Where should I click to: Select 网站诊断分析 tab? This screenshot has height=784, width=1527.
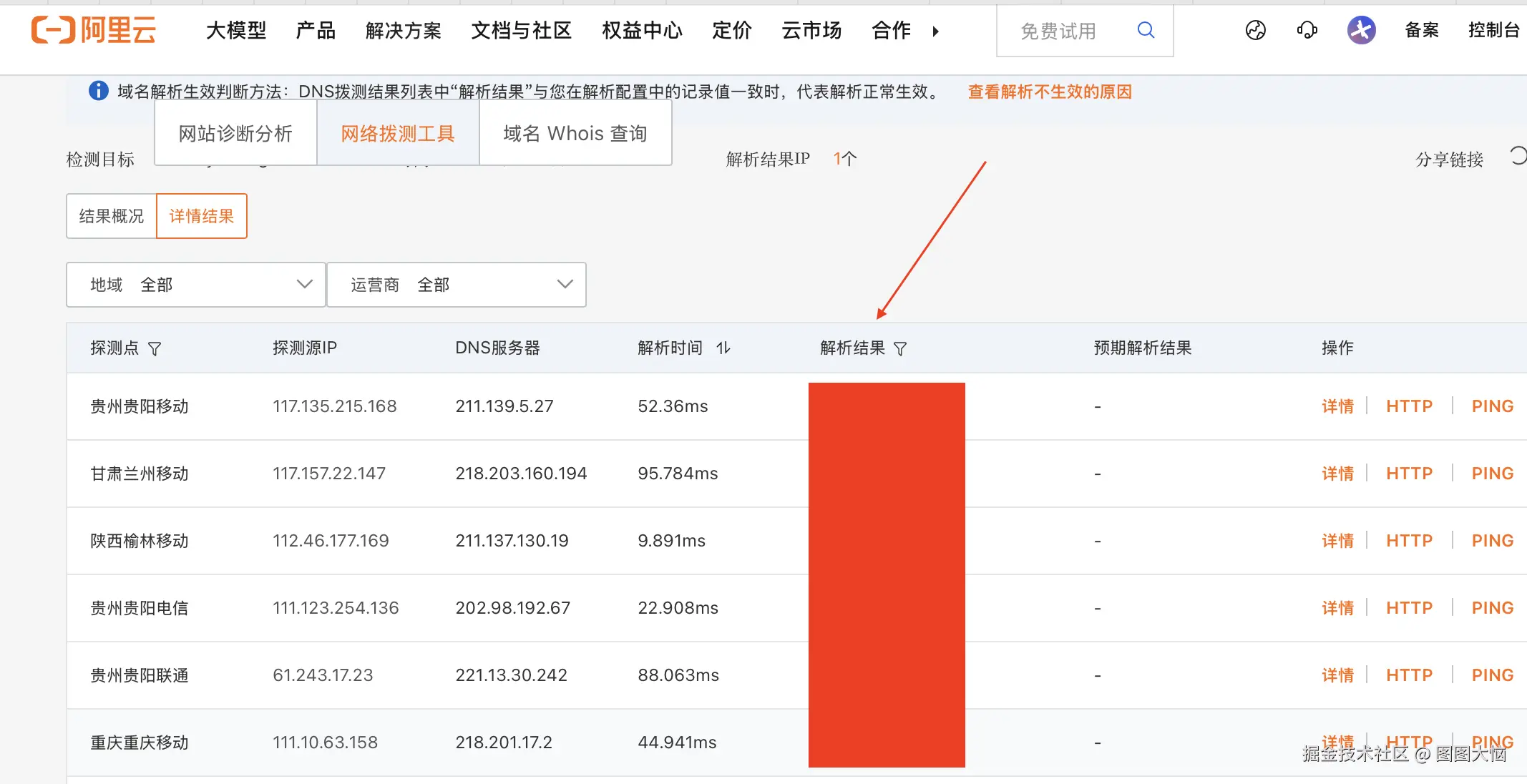(x=235, y=134)
